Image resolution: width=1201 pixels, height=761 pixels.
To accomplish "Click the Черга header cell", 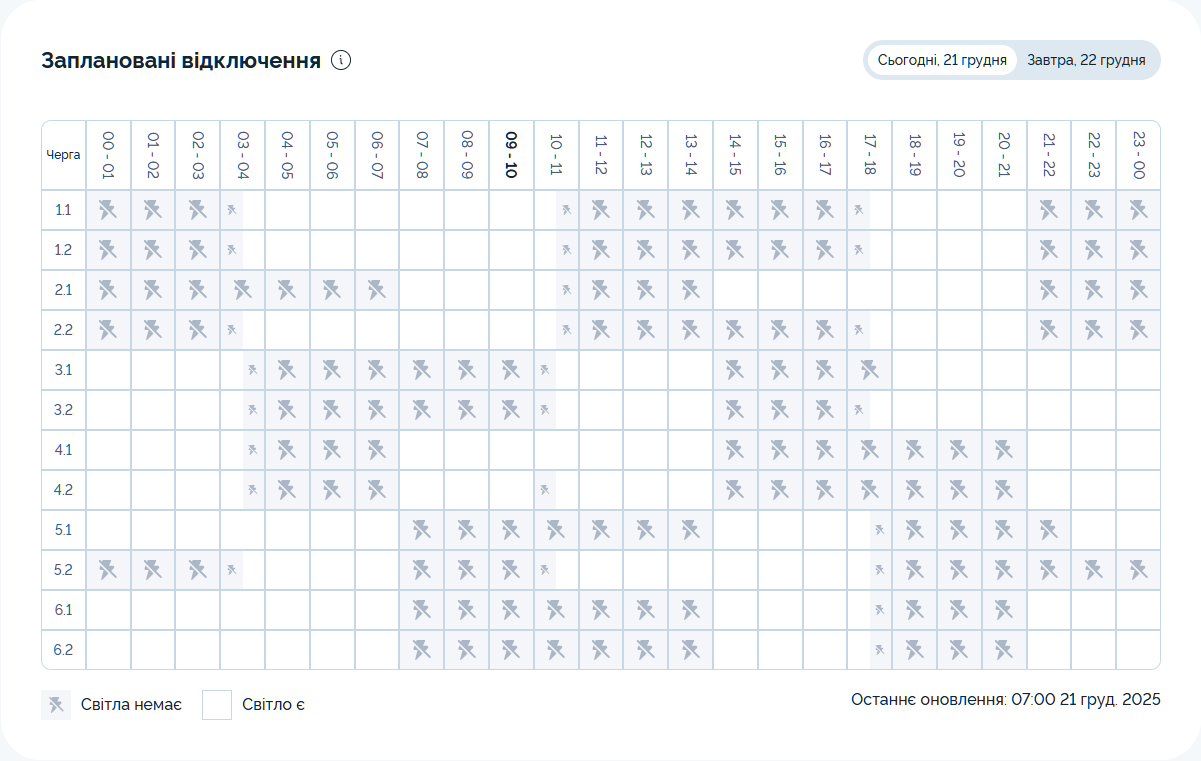I will (64, 155).
